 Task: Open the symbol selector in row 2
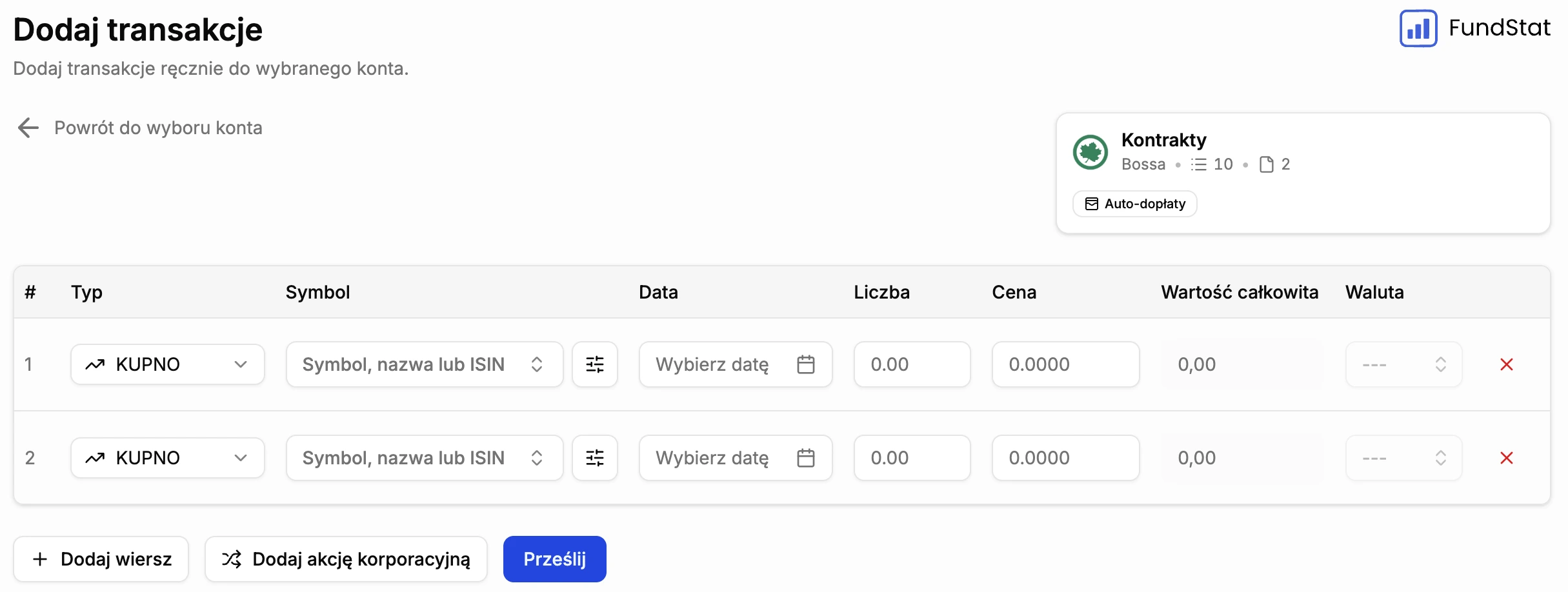click(x=425, y=458)
